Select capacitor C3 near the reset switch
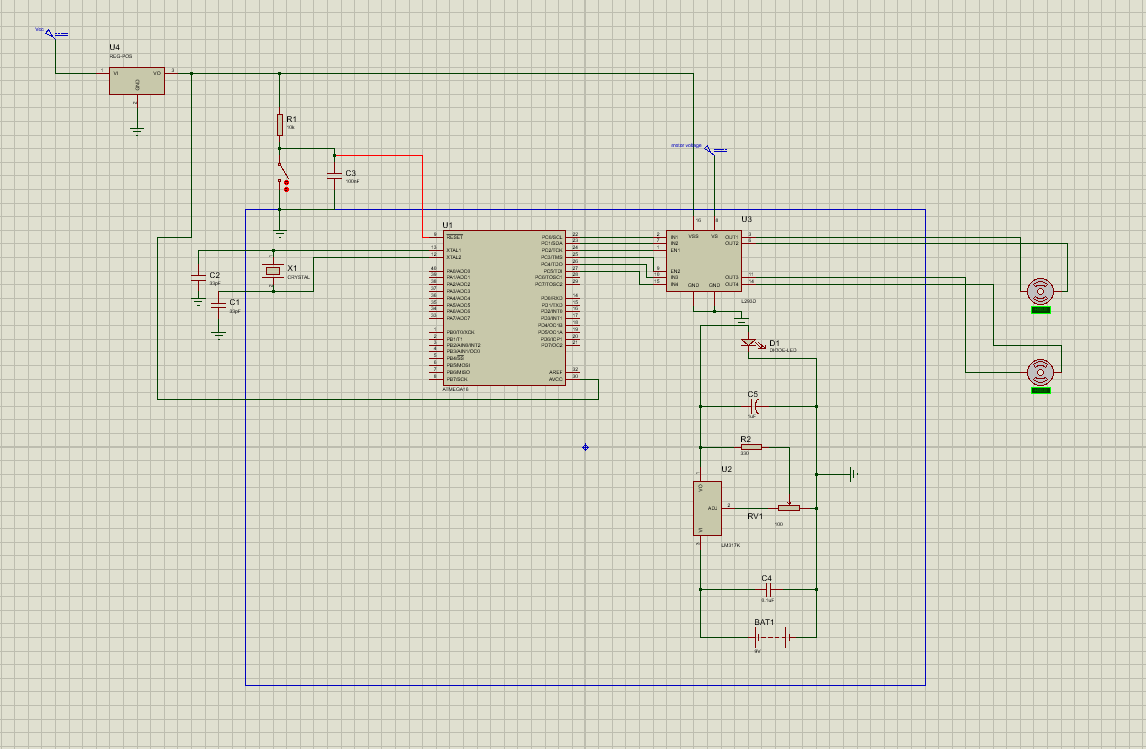The width and height of the screenshot is (1146, 749). click(x=334, y=175)
